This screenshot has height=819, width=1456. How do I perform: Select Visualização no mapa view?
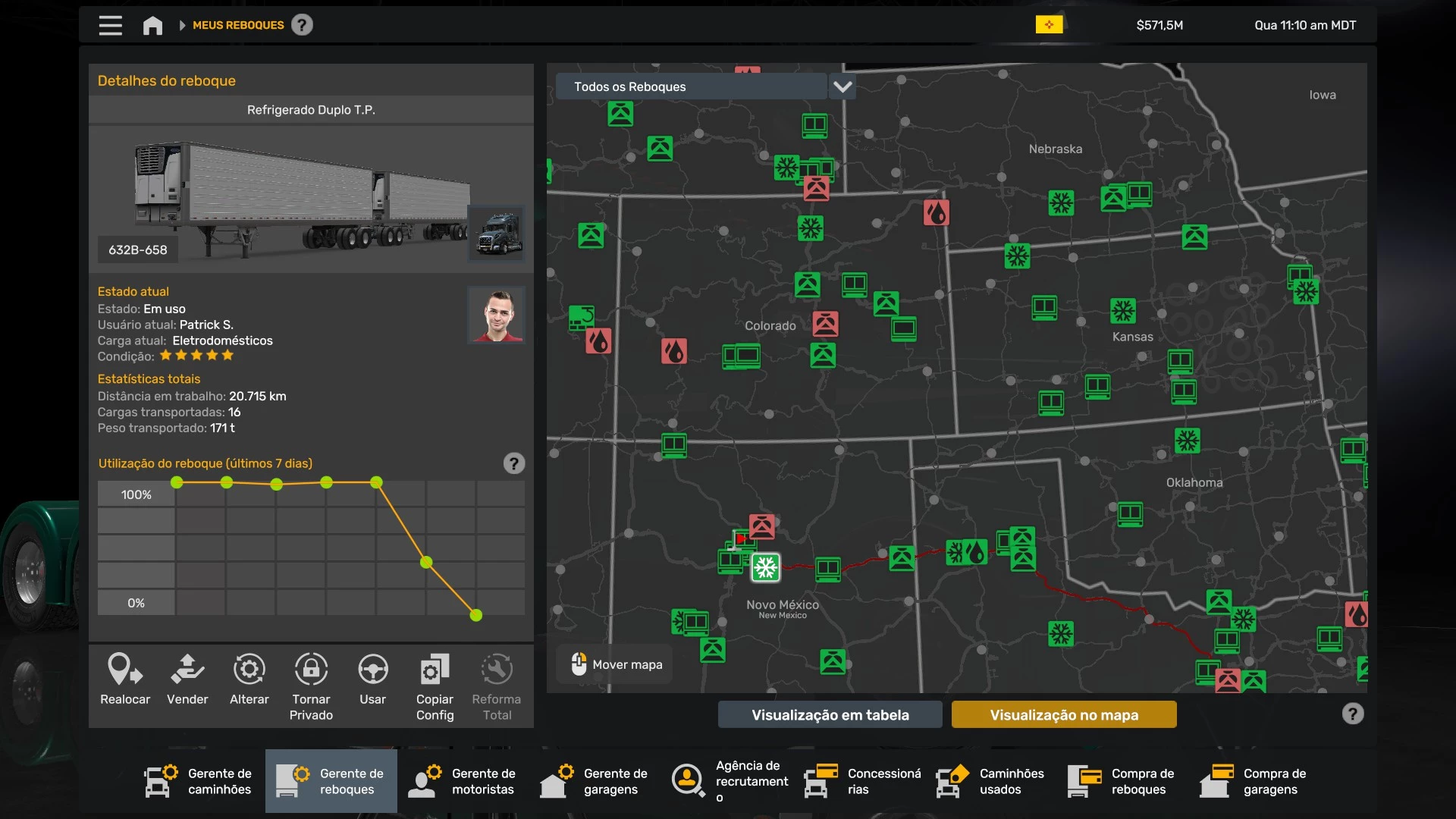pos(1063,714)
